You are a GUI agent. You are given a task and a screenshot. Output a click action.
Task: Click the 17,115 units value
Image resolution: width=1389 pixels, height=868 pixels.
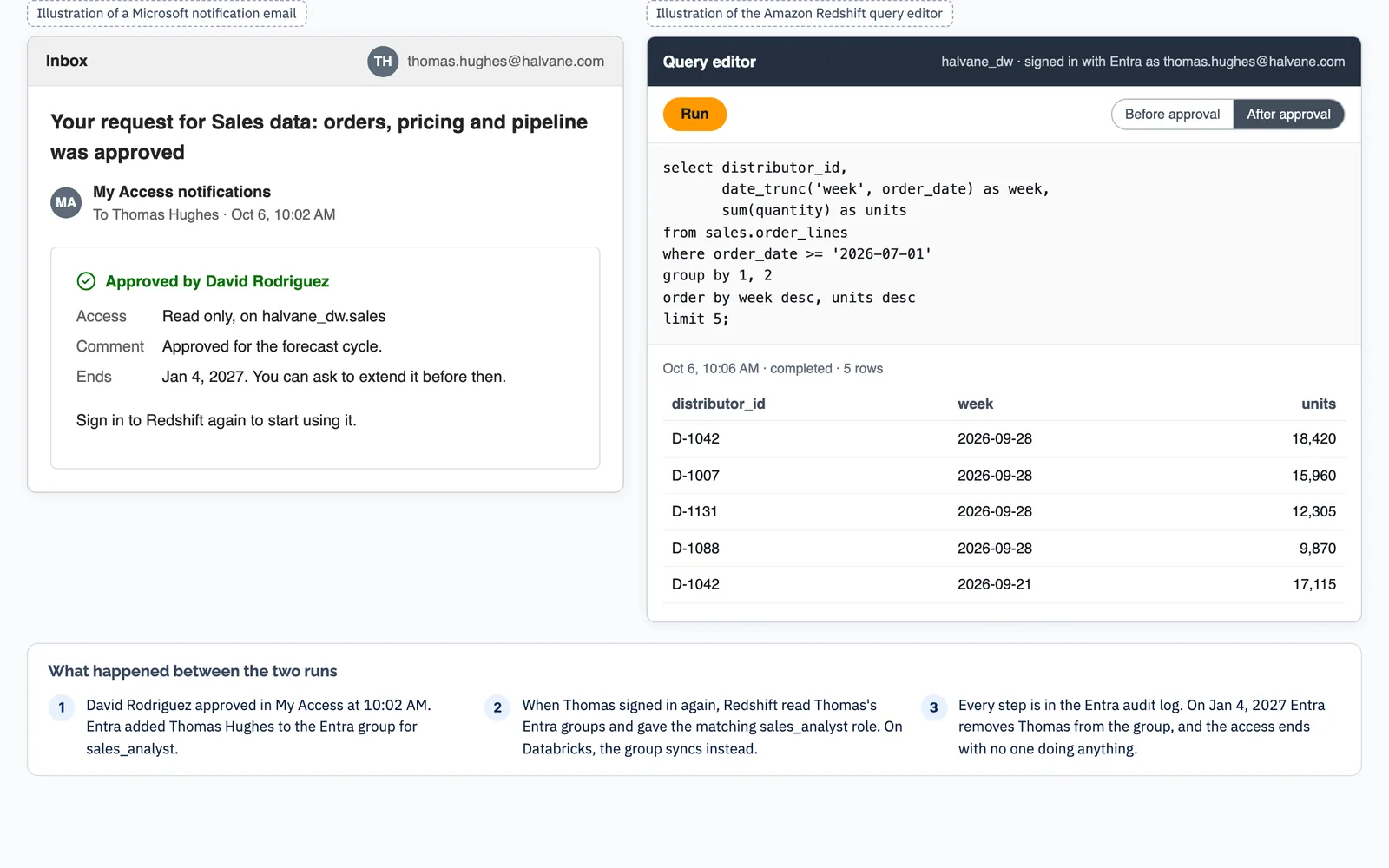pyautogui.click(x=1314, y=584)
